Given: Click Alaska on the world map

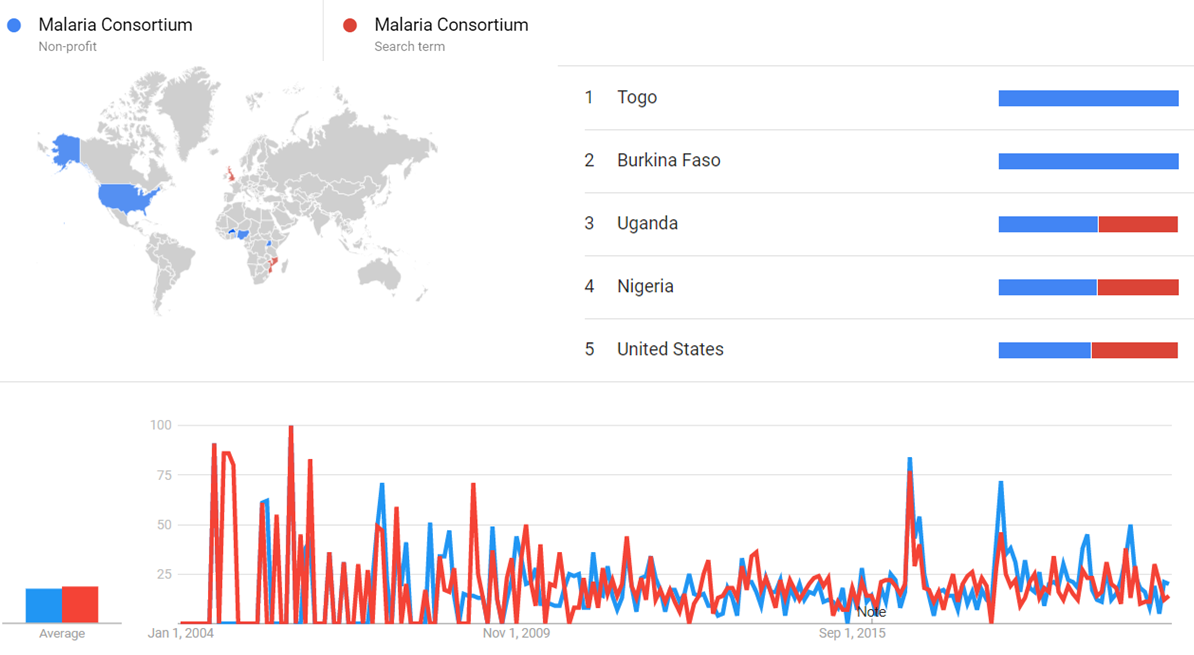Looking at the screenshot, I should (66, 148).
